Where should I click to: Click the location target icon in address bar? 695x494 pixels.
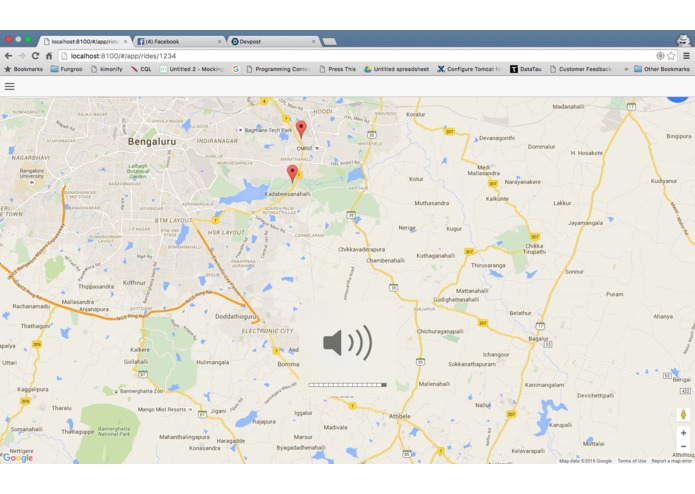pos(660,56)
